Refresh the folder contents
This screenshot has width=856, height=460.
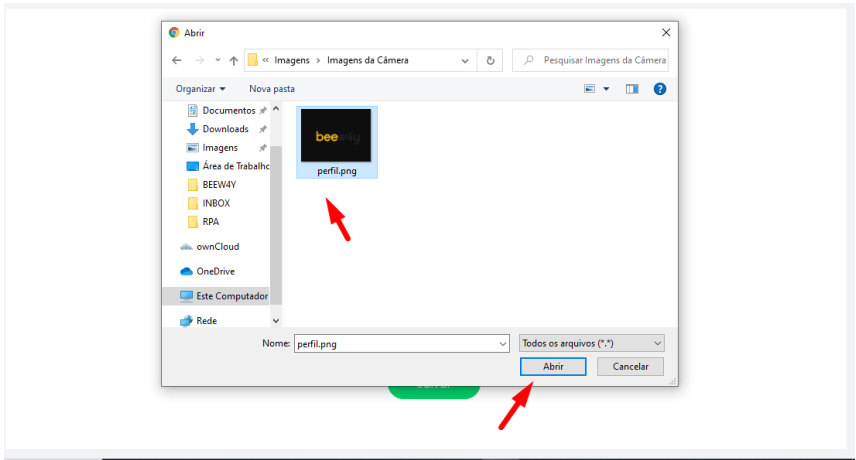point(490,61)
